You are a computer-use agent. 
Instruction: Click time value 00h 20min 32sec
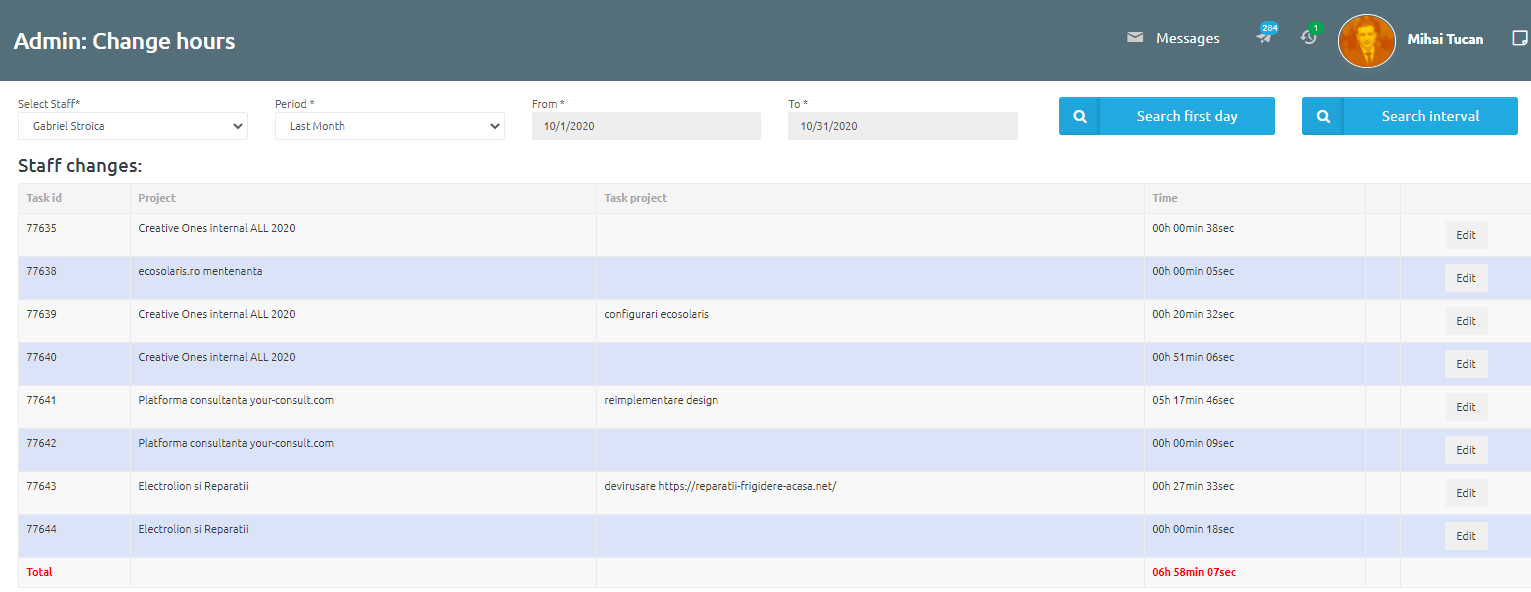[1193, 314]
